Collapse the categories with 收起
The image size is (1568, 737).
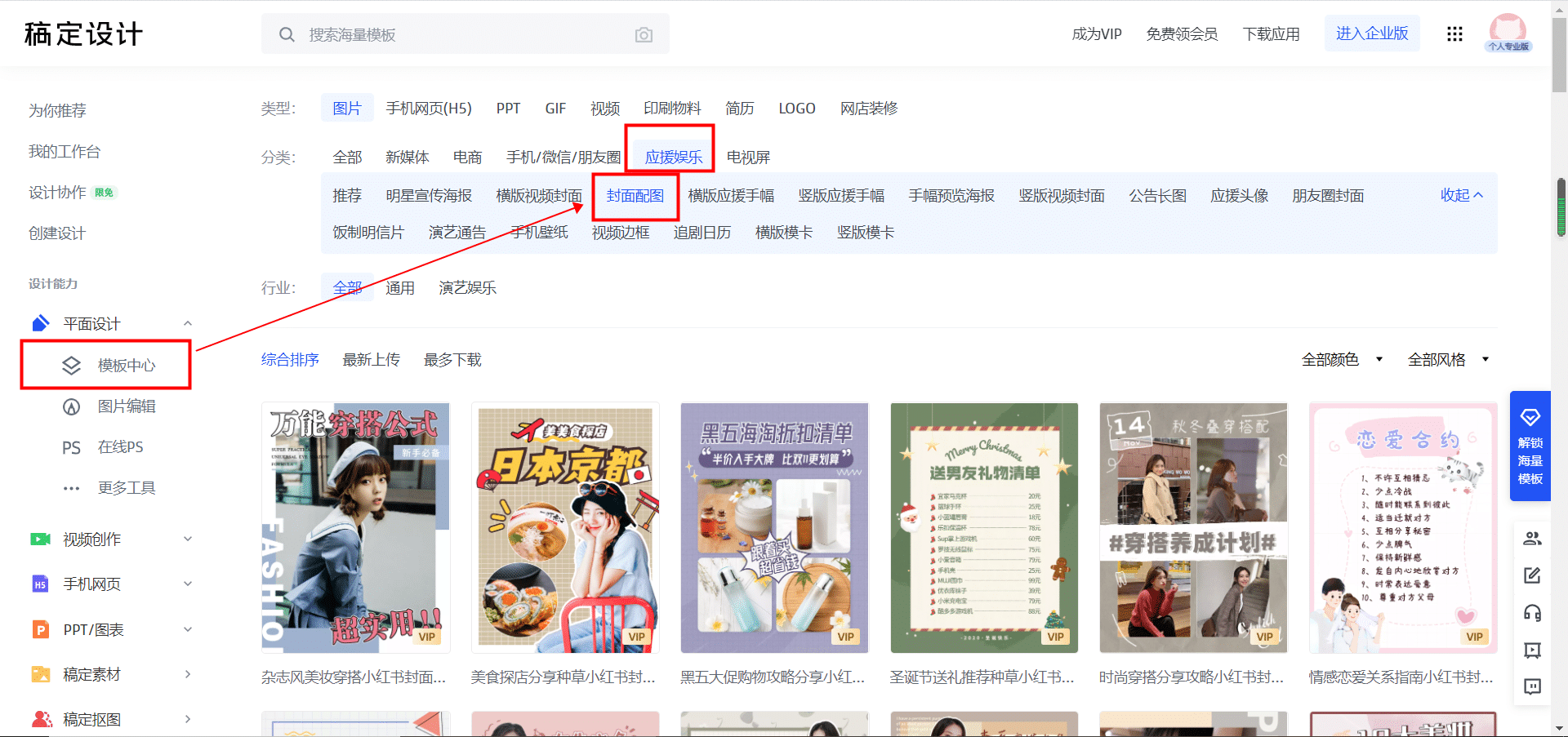(1461, 195)
